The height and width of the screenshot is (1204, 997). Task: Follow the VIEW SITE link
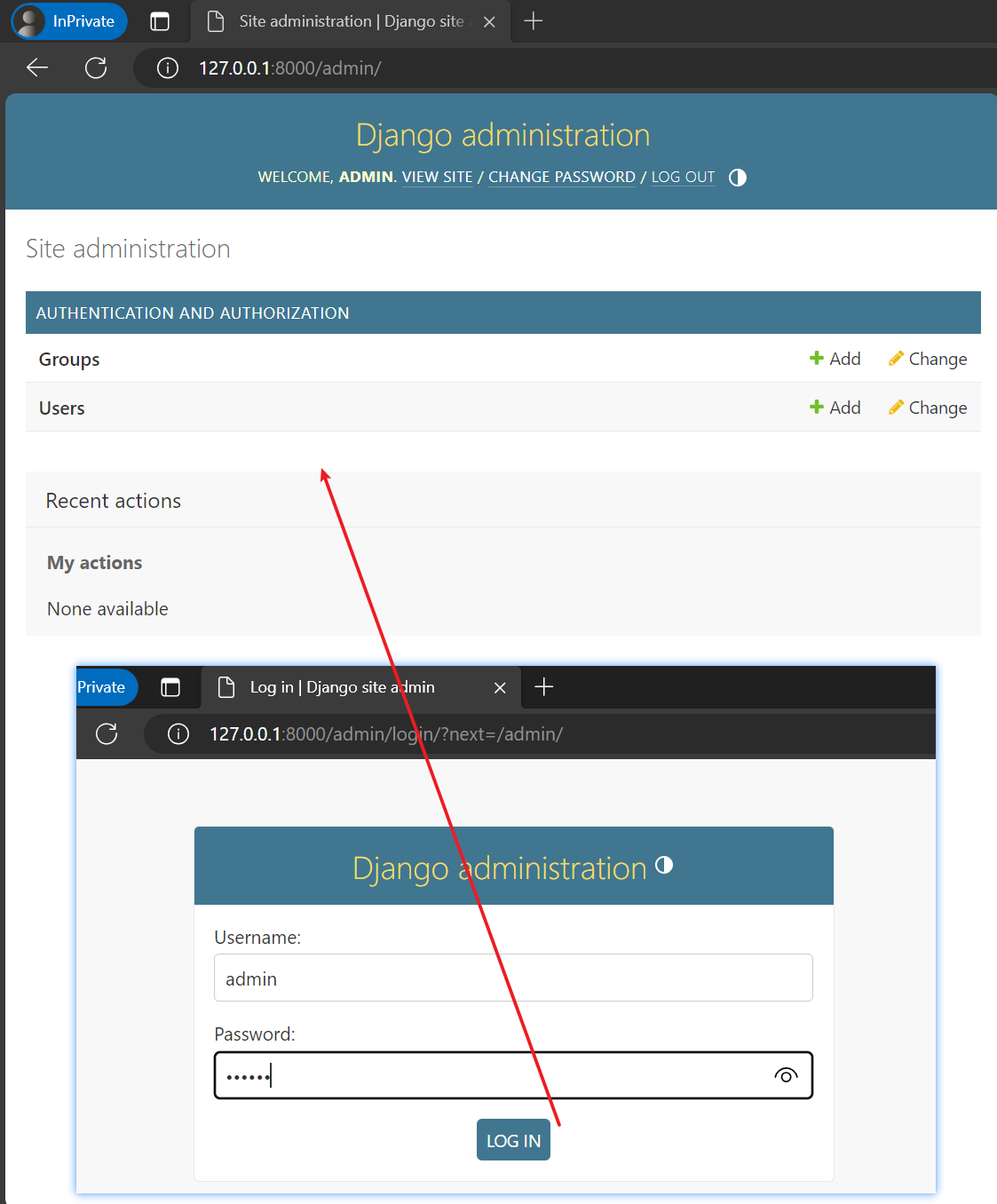coord(437,177)
